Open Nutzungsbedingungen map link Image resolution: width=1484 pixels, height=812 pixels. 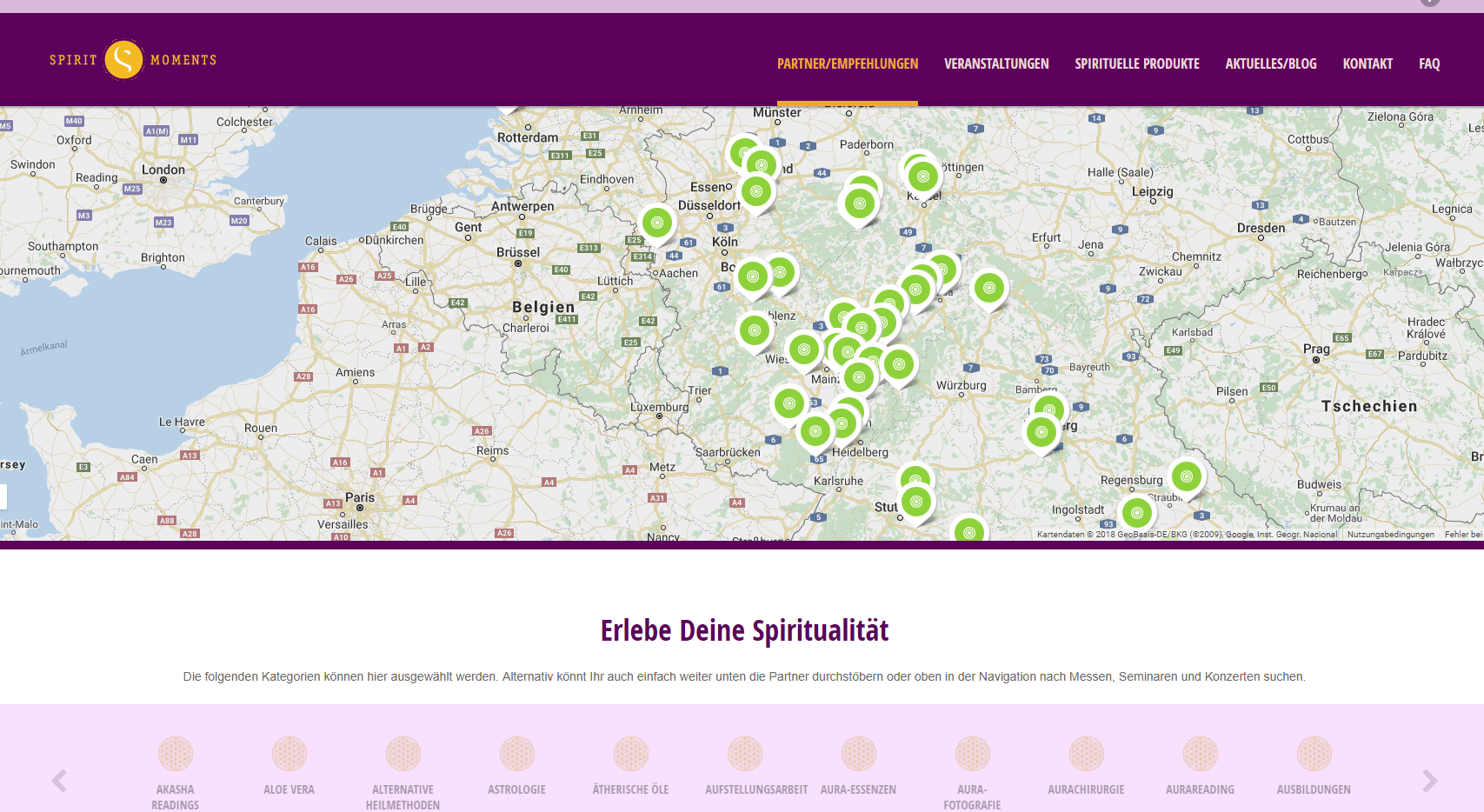tap(1390, 535)
